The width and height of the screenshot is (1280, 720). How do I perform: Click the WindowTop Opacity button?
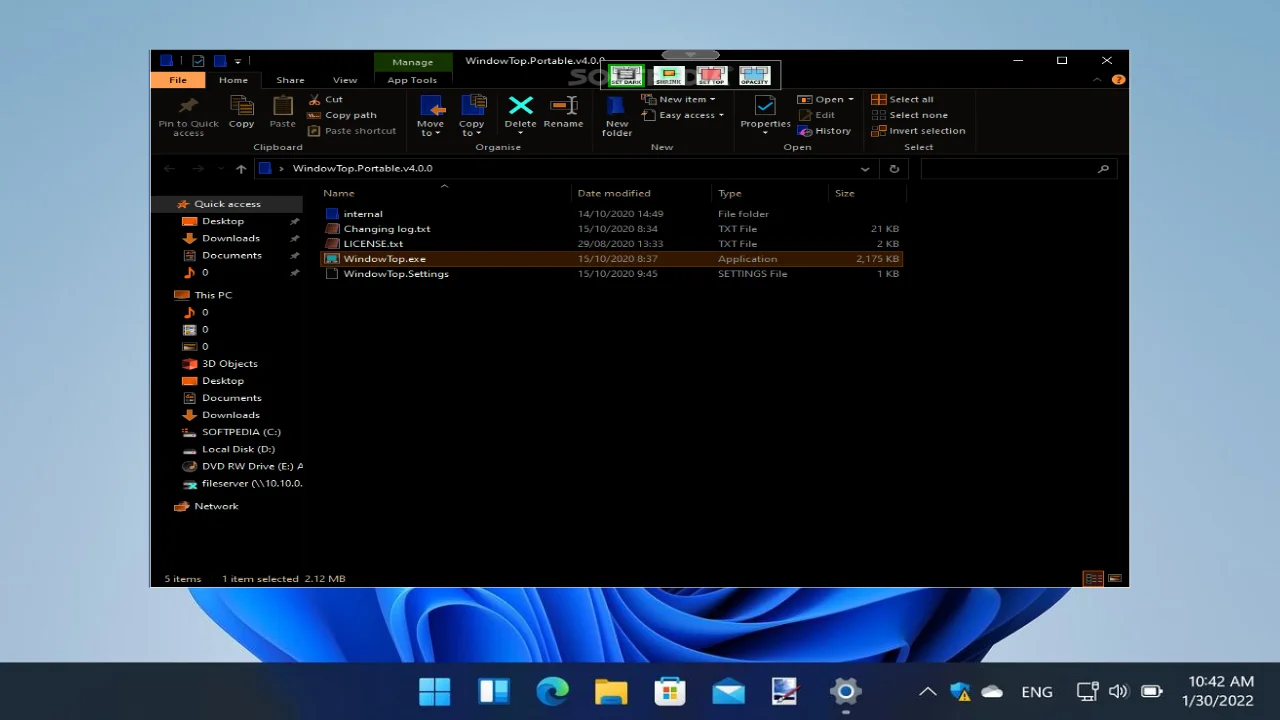point(755,75)
